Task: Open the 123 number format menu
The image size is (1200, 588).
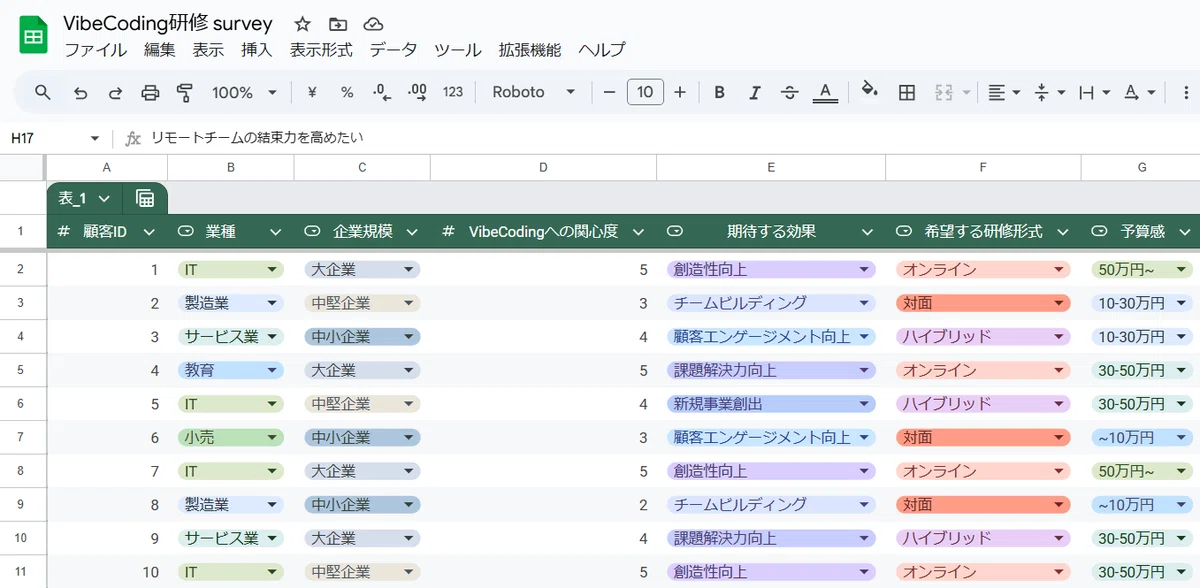Action: coord(453,92)
